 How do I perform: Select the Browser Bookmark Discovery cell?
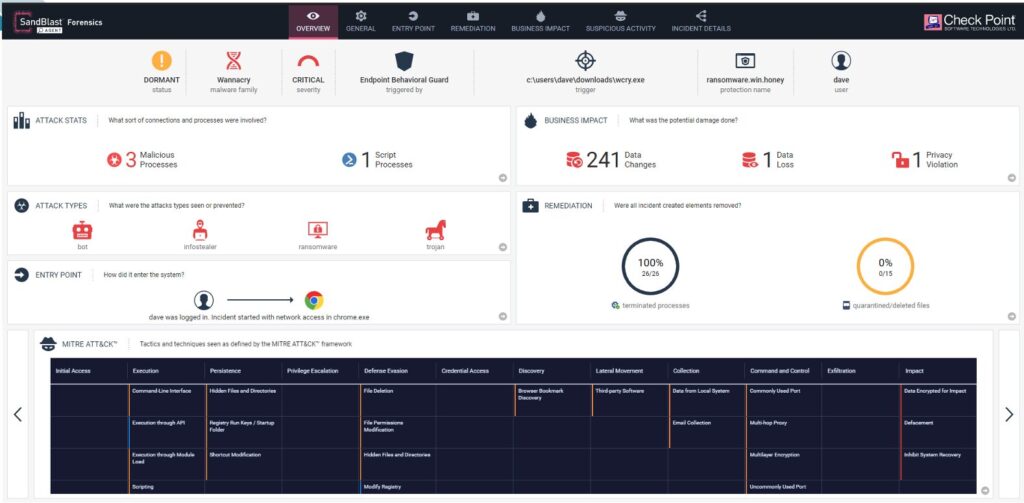click(x=552, y=400)
